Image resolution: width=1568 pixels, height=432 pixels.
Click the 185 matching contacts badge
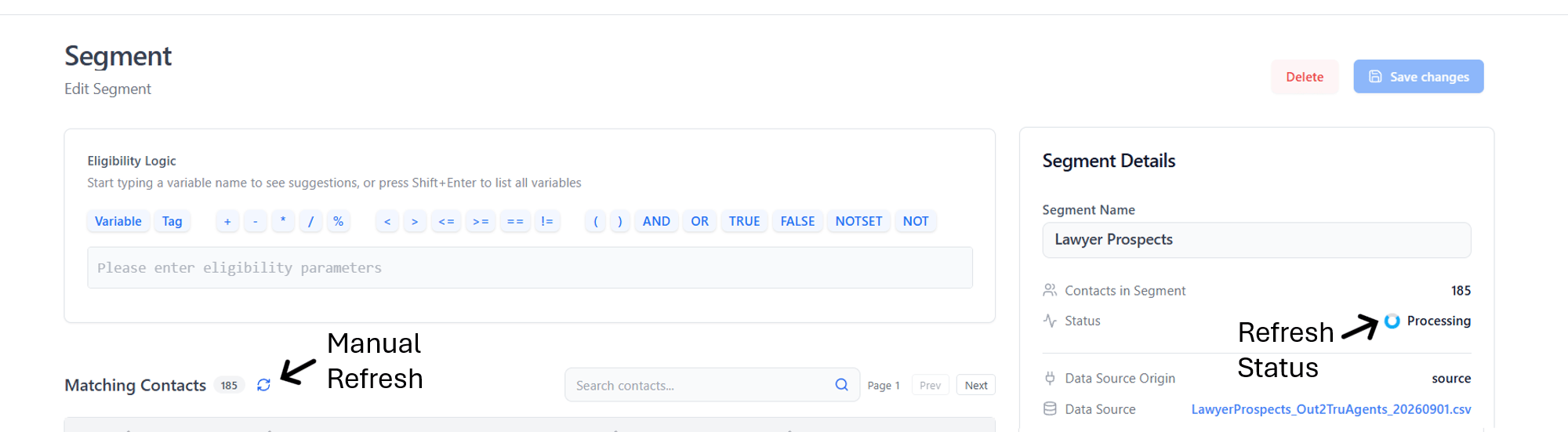click(x=229, y=385)
